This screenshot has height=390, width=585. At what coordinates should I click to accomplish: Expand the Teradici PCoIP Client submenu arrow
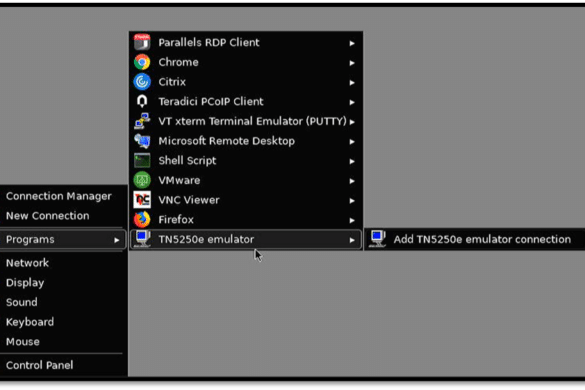click(x=352, y=102)
